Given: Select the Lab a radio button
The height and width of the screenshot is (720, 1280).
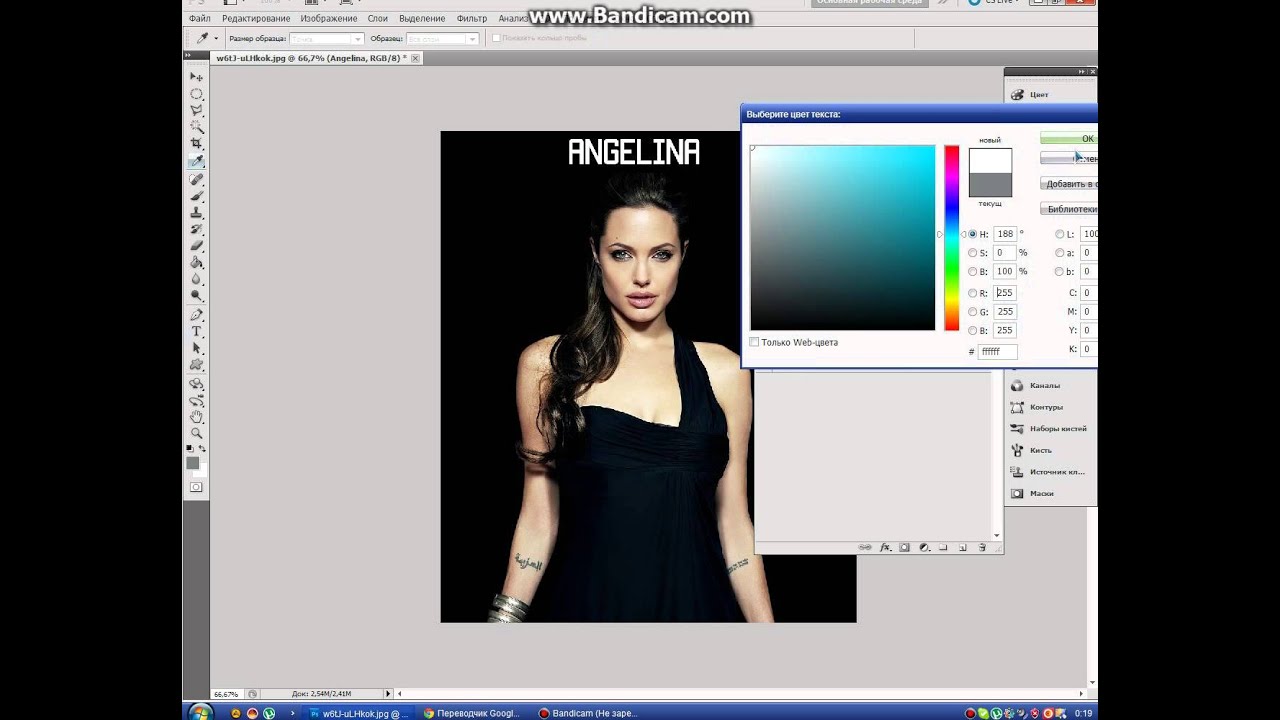Looking at the screenshot, I should [x=1059, y=253].
